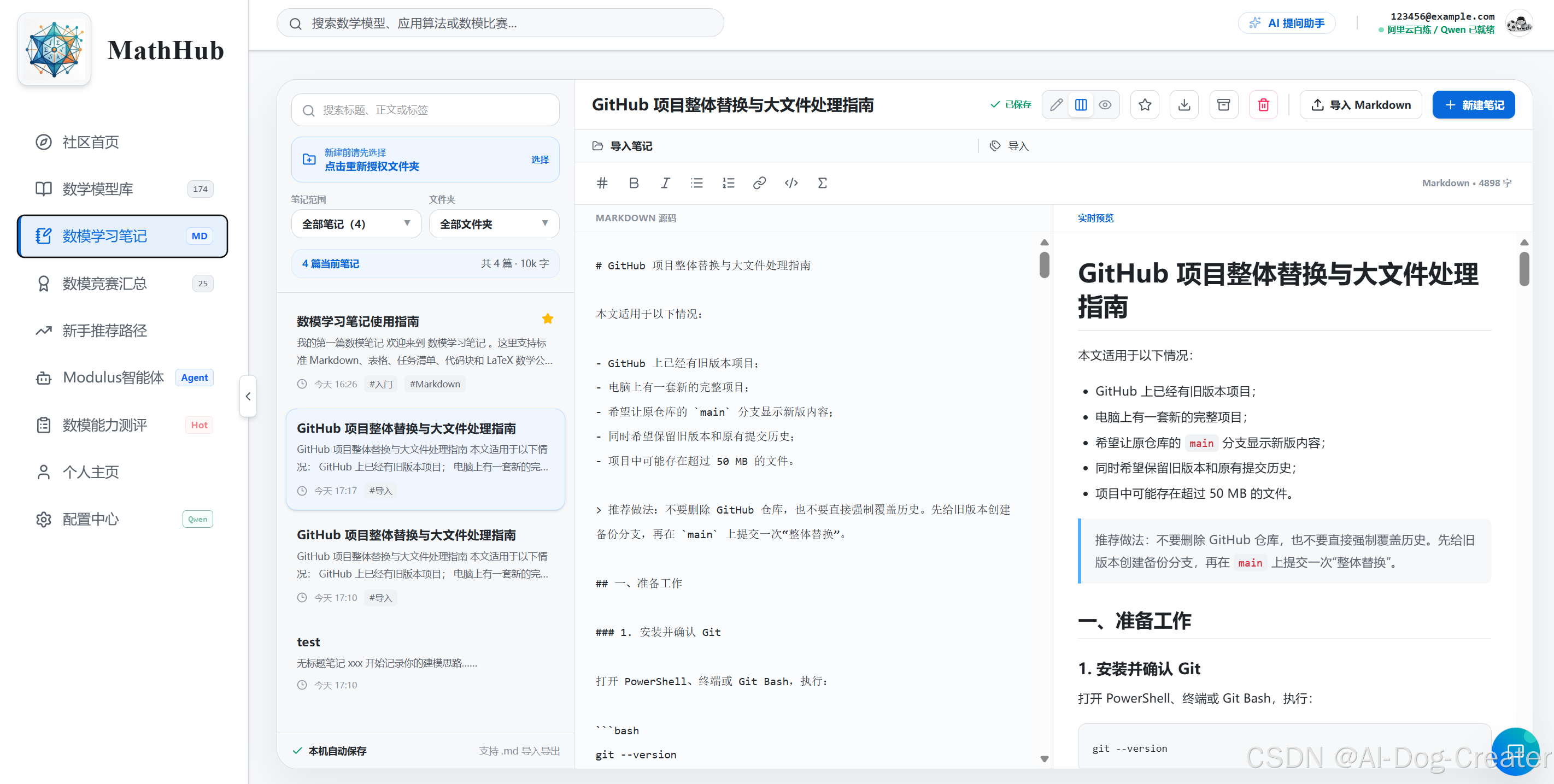
Task: Click the MARKDOWN 源码 pane label
Action: click(636, 219)
